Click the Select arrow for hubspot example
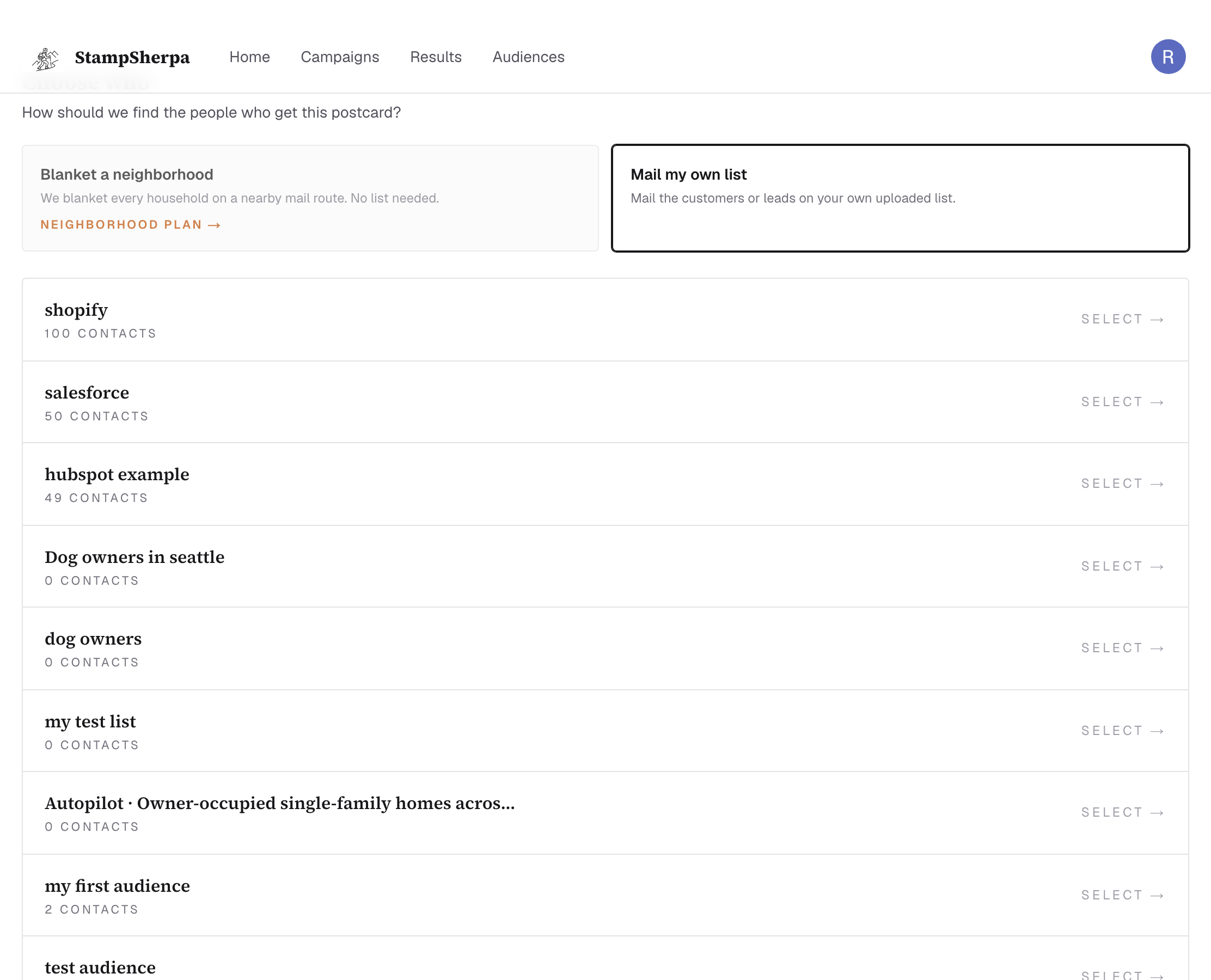Image resolution: width=1211 pixels, height=980 pixels. (1157, 485)
